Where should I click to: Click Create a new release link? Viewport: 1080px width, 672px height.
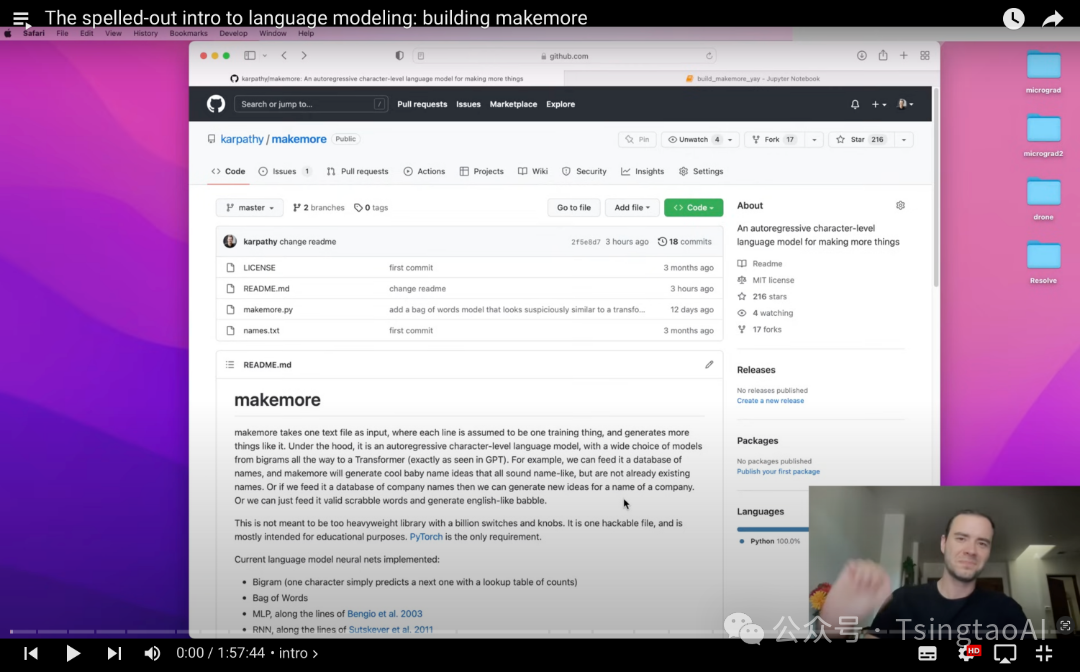[770, 401]
